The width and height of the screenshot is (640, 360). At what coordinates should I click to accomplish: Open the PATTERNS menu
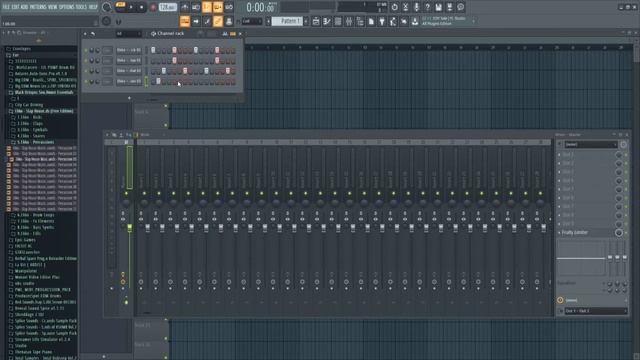point(38,7)
